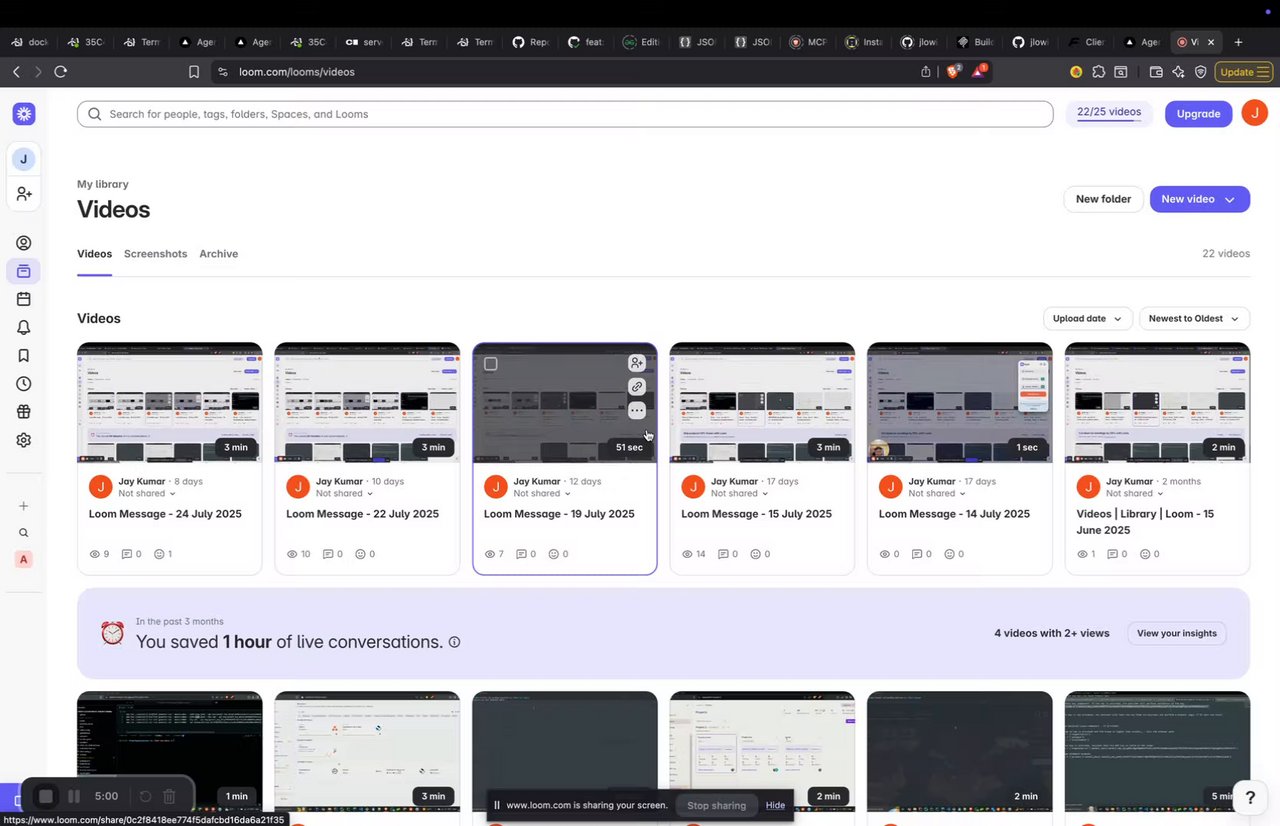Stop the Loom recording

(x=45, y=797)
